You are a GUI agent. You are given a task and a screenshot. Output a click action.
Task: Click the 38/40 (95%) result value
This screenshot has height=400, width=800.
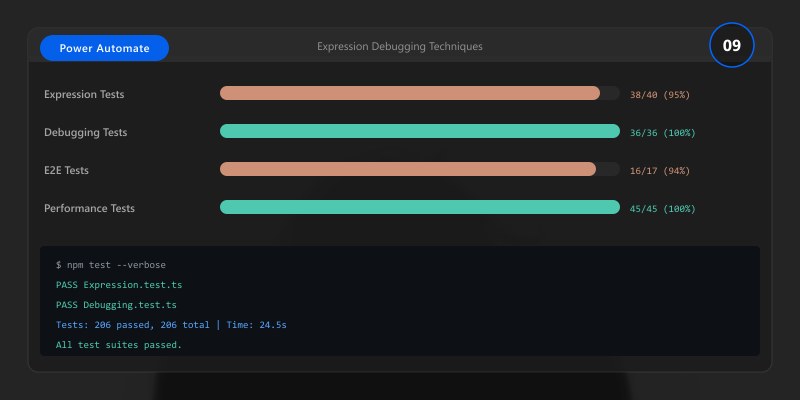point(660,95)
